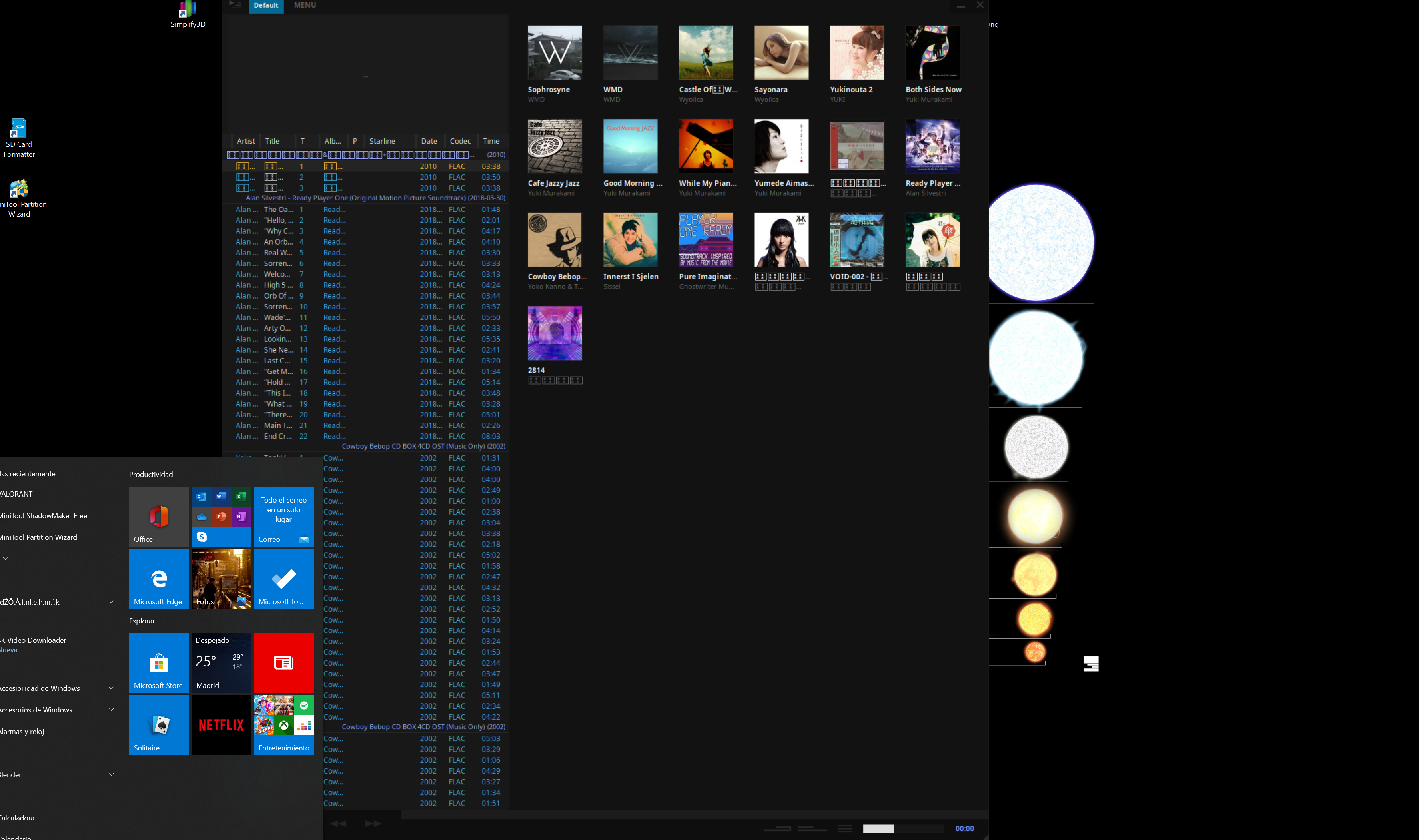Image resolution: width=1419 pixels, height=840 pixels.
Task: Click the Productividad group heading
Action: pos(151,474)
